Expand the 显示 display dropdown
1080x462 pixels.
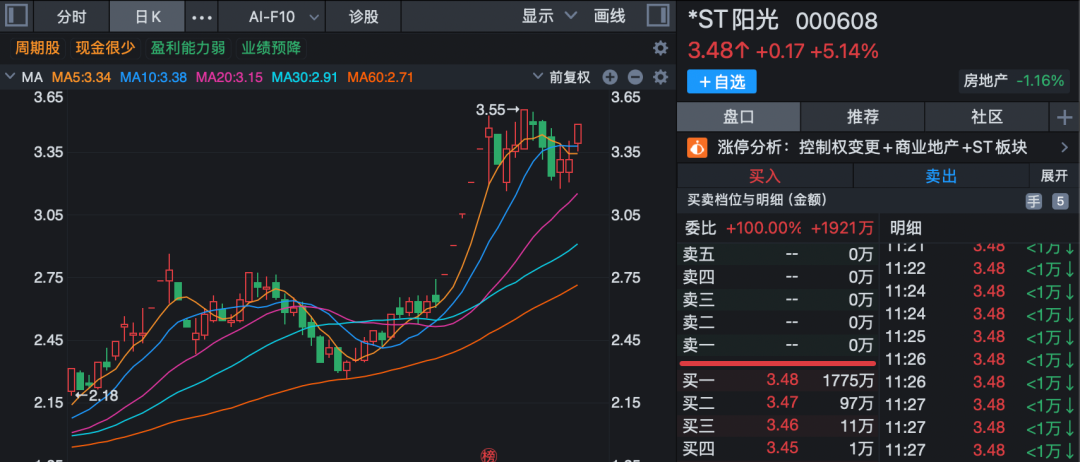[x=550, y=16]
